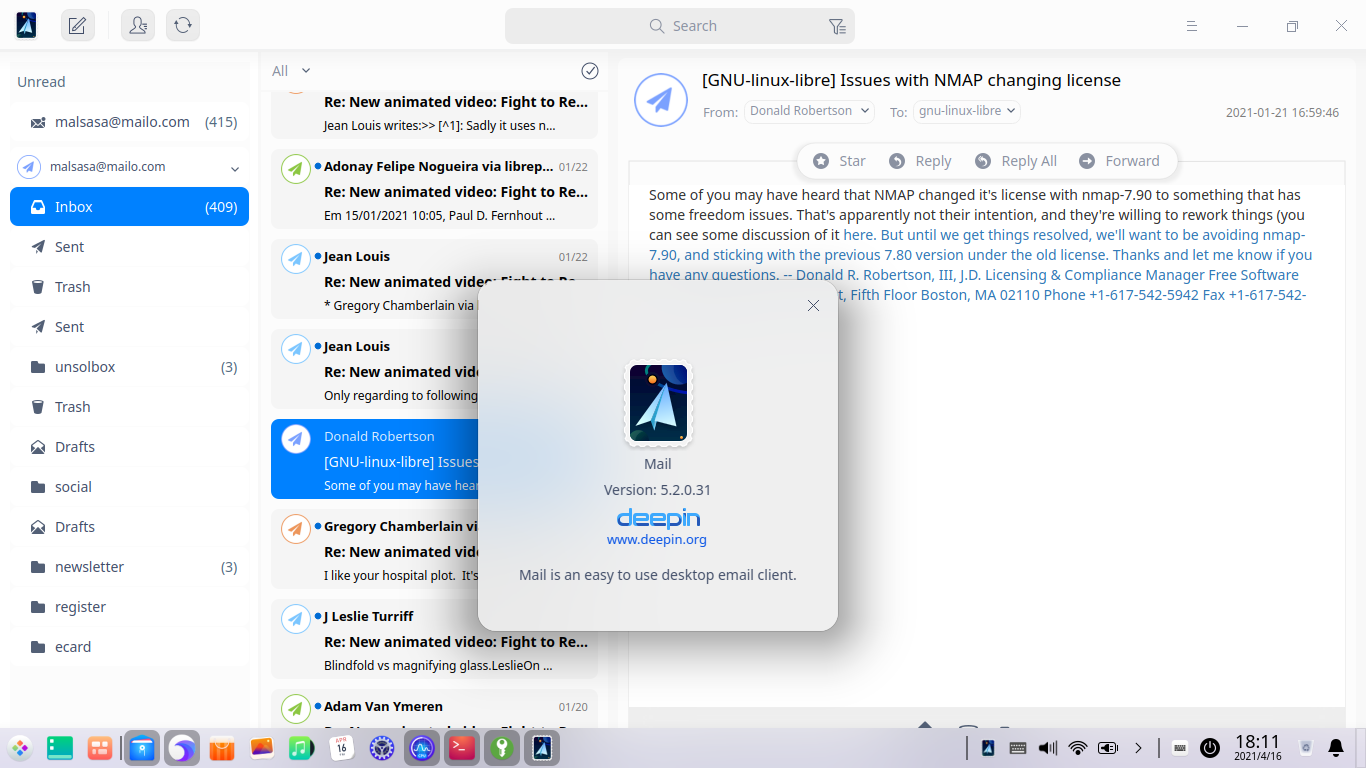This screenshot has width=1366, height=768.
Task: Open the image viewer dock icon
Action: pyautogui.click(x=261, y=747)
